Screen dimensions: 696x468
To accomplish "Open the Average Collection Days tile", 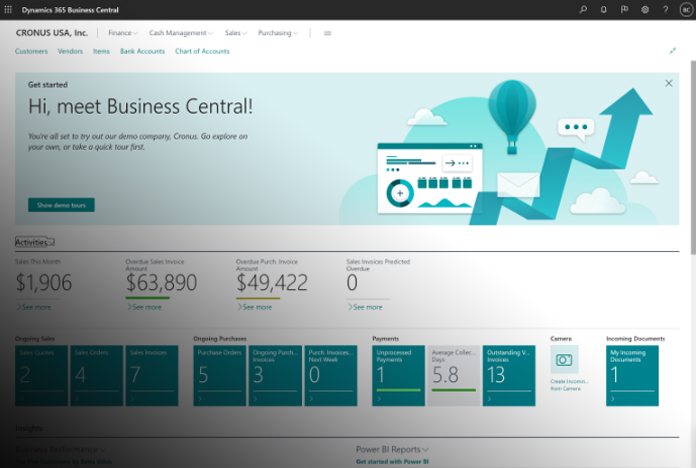I will click(454, 376).
